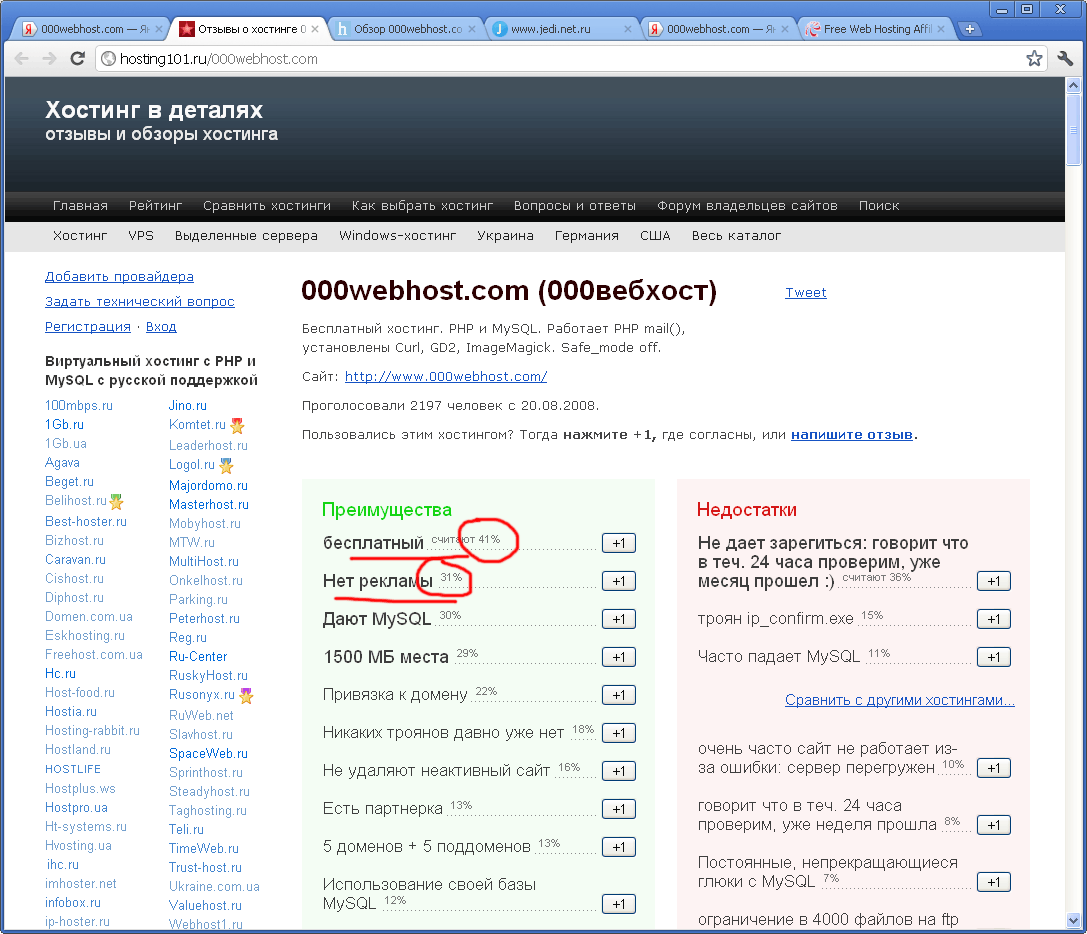This screenshot has height=934, width=1087.
Task: Select 'Украина' in the submenu
Action: tap(505, 236)
